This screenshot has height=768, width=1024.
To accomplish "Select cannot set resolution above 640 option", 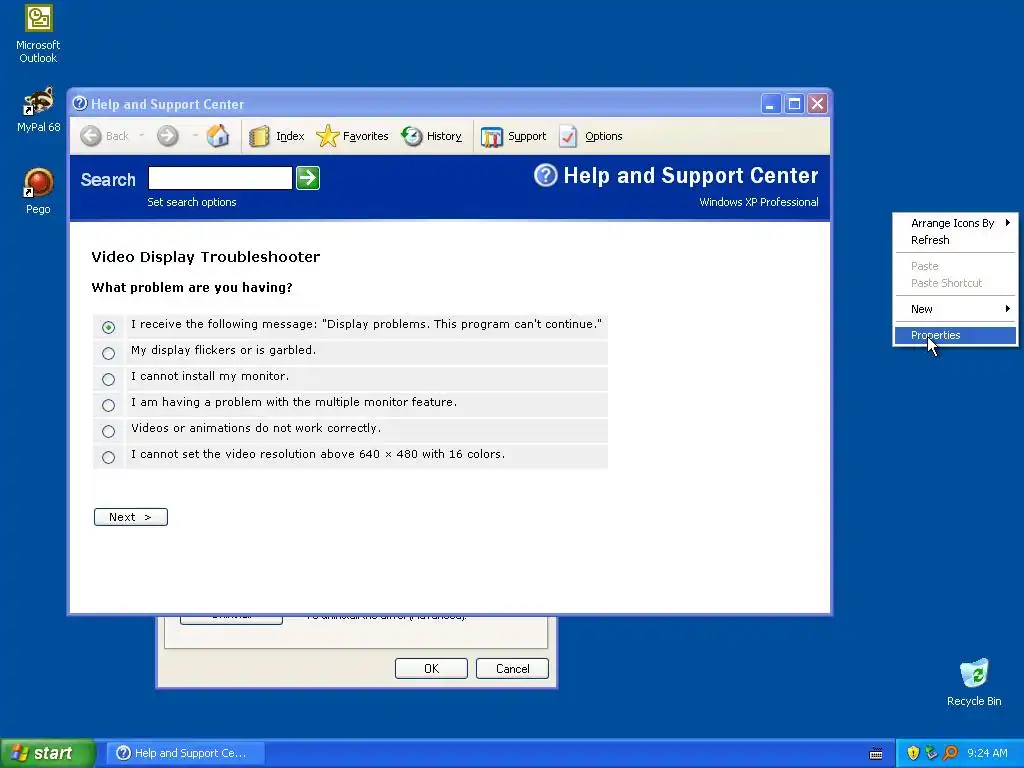I will pos(108,458).
